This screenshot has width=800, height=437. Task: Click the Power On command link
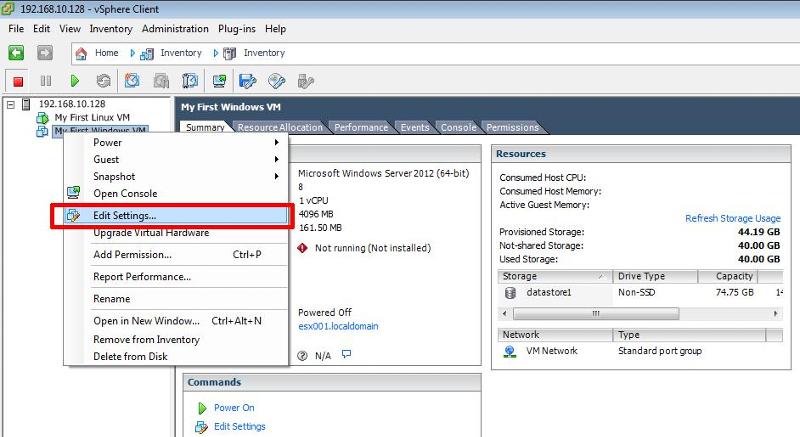click(234, 407)
